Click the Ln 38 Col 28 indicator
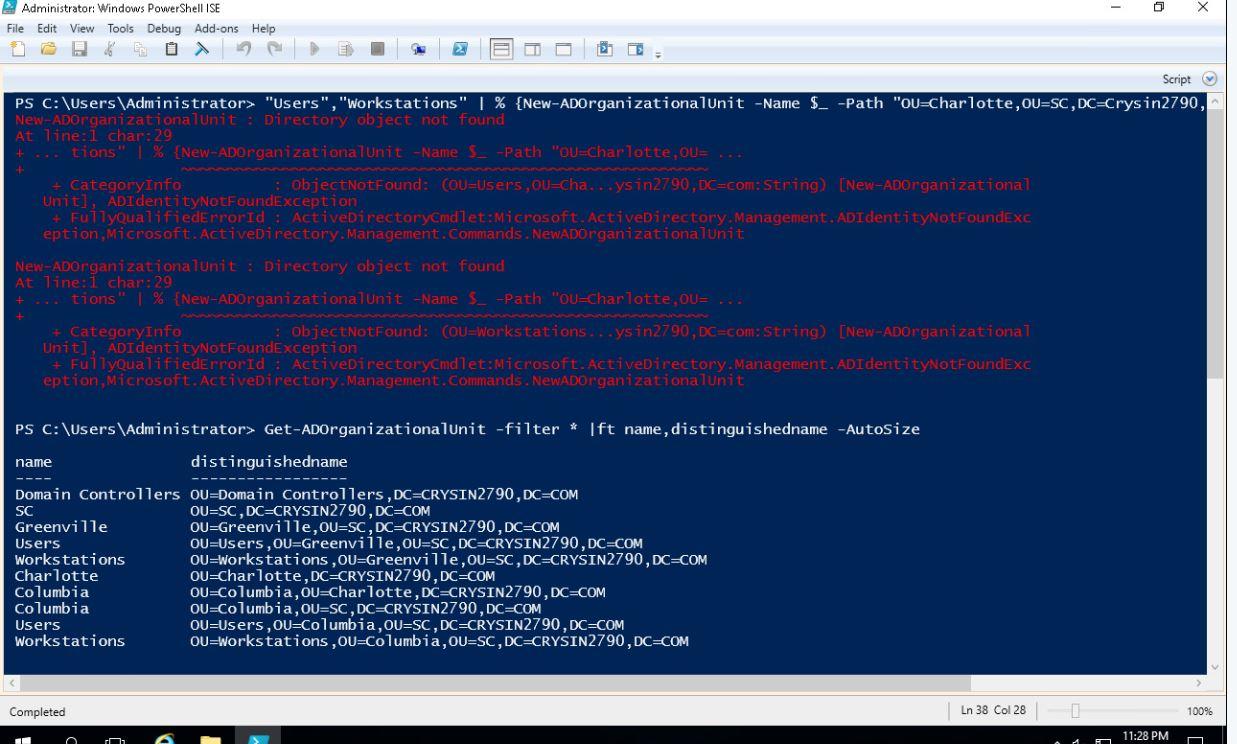The height and width of the screenshot is (744, 1237). (x=991, y=712)
